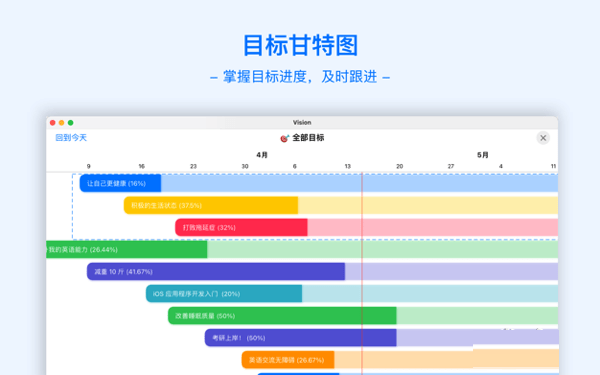Click the red close window button
The height and width of the screenshot is (375, 600).
click(53, 123)
